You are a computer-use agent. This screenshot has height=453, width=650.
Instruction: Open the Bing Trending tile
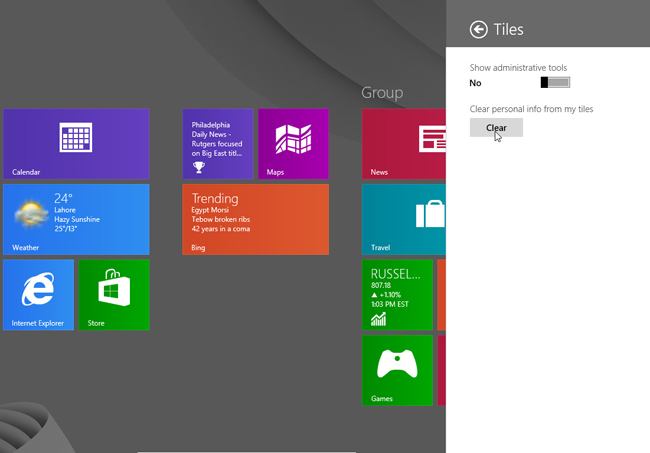(255, 219)
